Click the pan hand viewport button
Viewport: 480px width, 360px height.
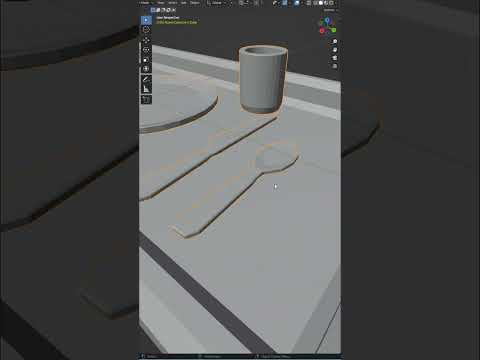[335, 50]
